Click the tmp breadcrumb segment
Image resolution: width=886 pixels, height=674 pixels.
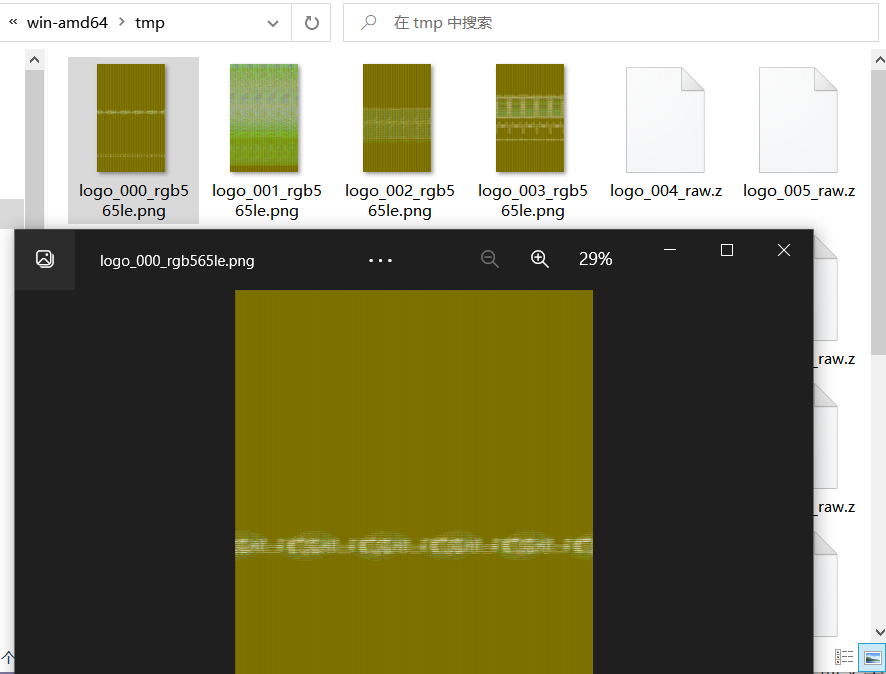pyautogui.click(x=150, y=22)
